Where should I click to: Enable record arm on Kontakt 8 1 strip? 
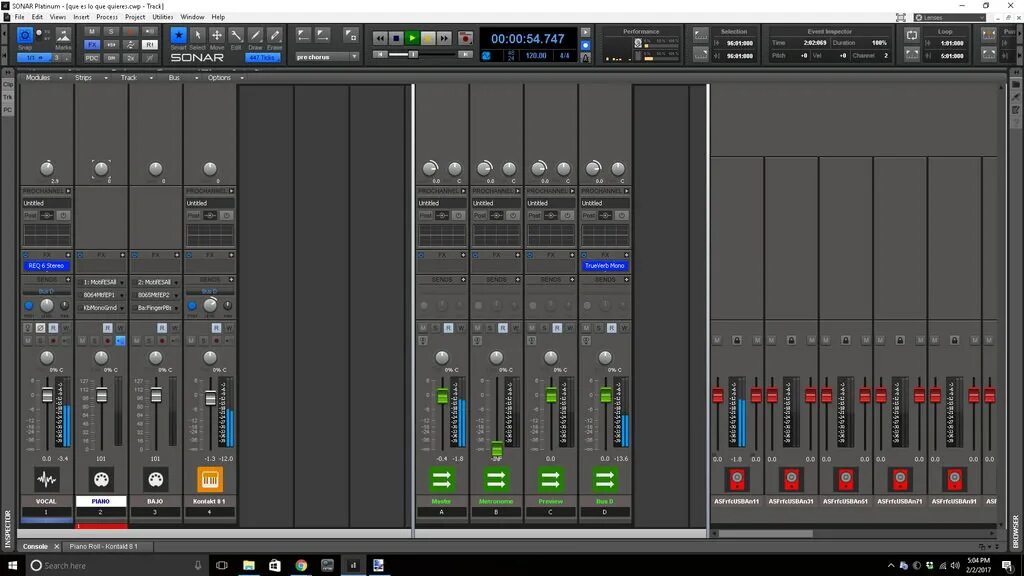pyautogui.click(x=216, y=340)
